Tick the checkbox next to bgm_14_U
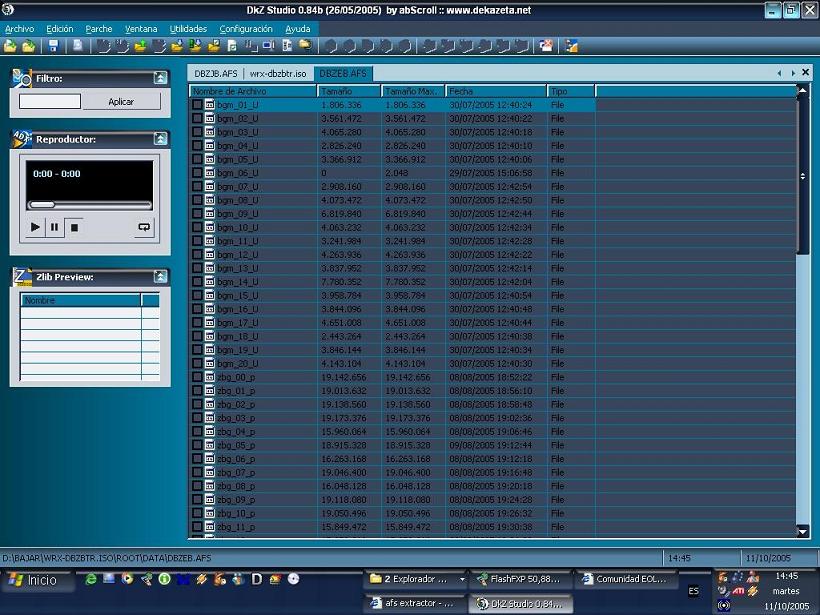820x615 pixels. pyautogui.click(x=197, y=282)
